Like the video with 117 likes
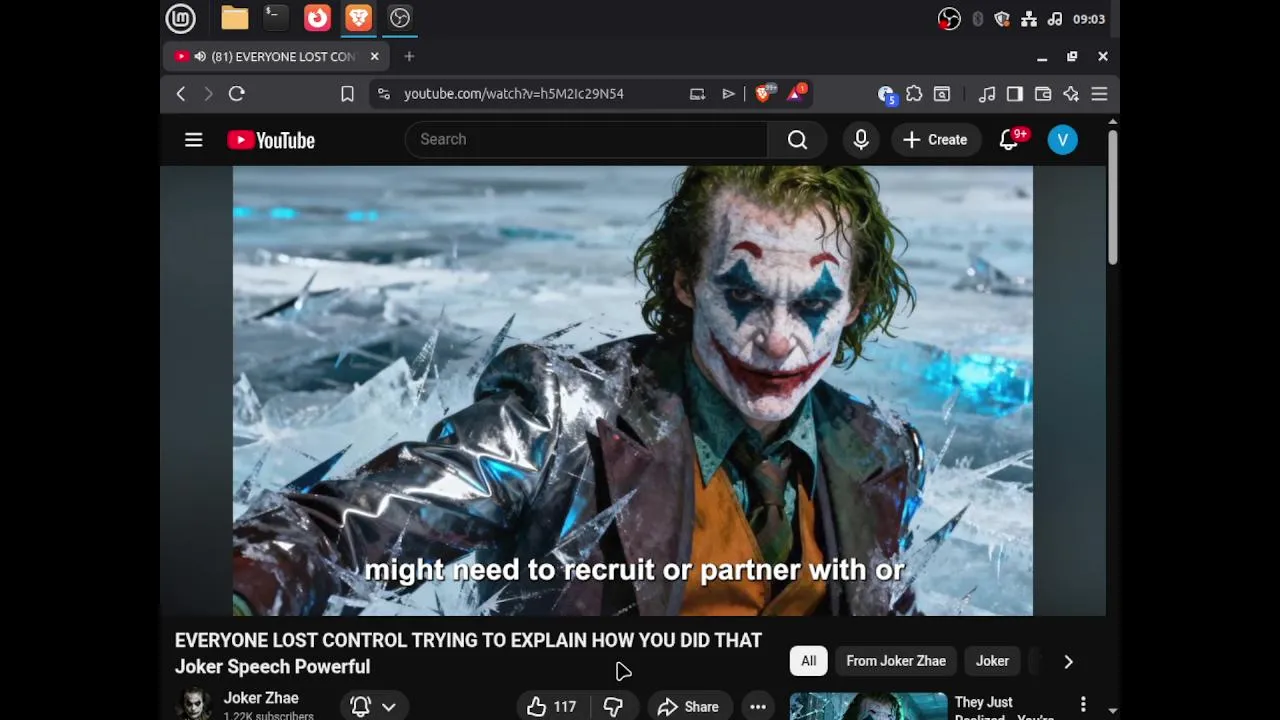The image size is (1280, 720). tap(552, 707)
